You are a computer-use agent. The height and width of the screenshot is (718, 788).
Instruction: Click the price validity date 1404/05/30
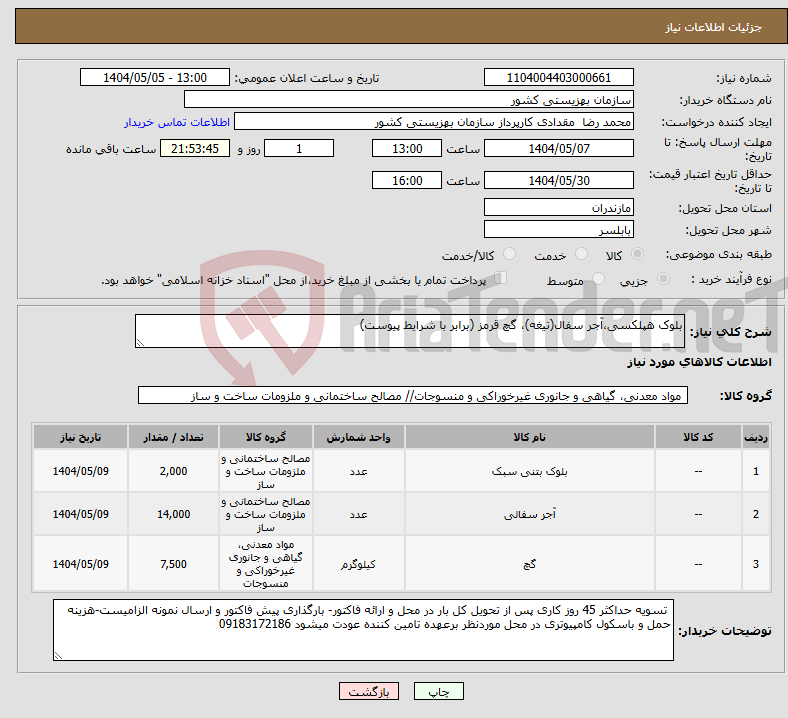[x=558, y=180]
